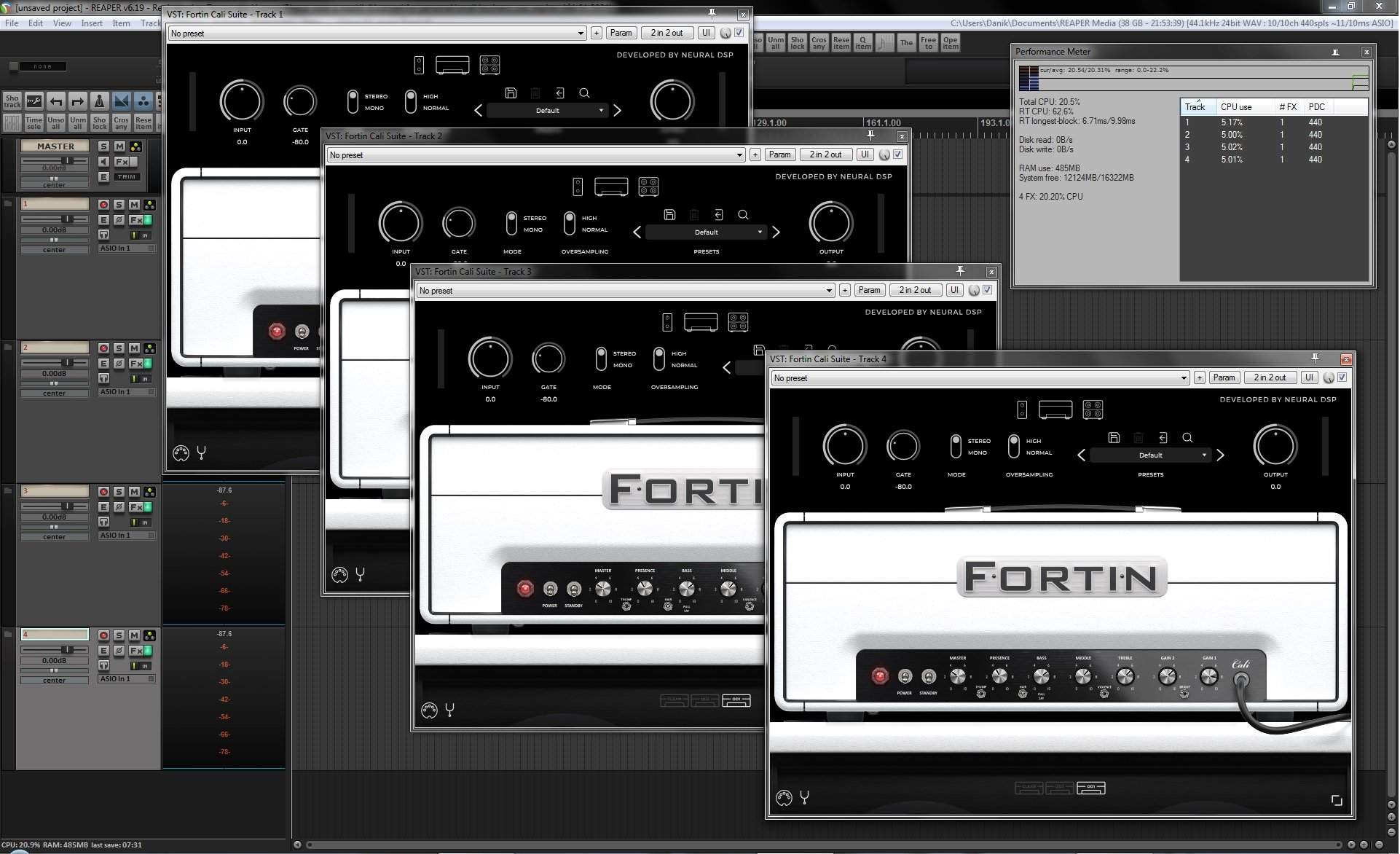Open the 'No preset' dropdown in Track 1 FX window

click(x=377, y=34)
